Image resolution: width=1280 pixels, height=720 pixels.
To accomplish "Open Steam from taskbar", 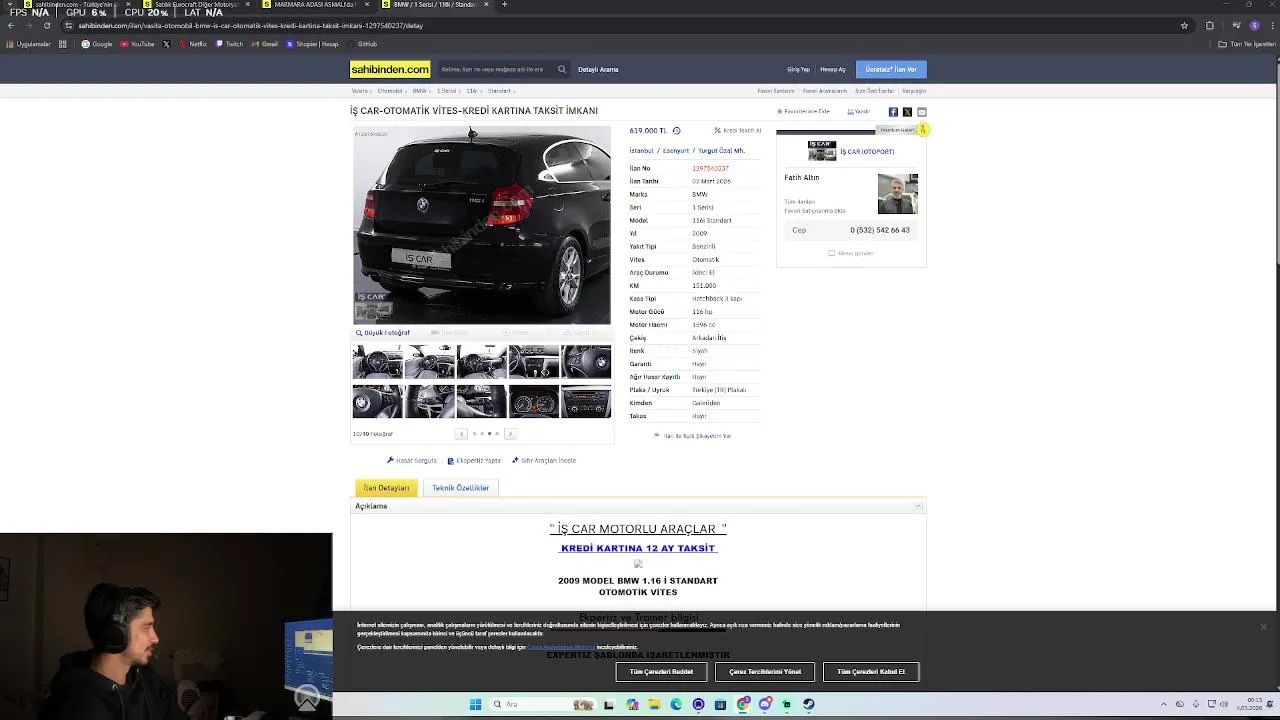I will tap(809, 704).
